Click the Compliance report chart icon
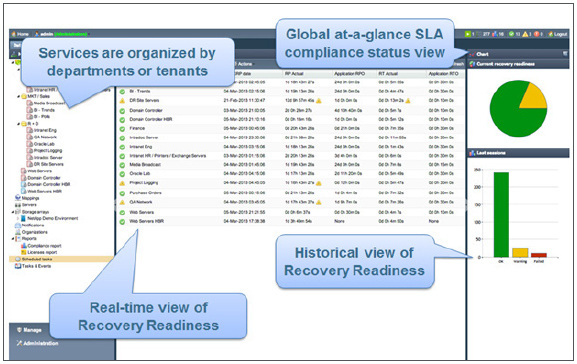 24,245
